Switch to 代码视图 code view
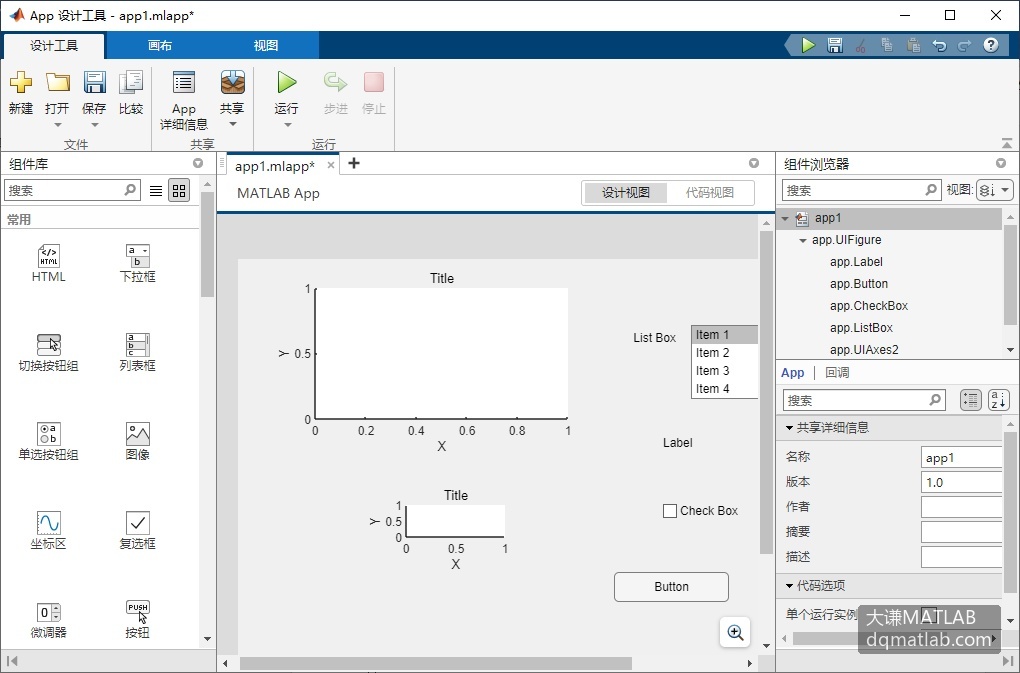1020x673 pixels. [x=710, y=192]
